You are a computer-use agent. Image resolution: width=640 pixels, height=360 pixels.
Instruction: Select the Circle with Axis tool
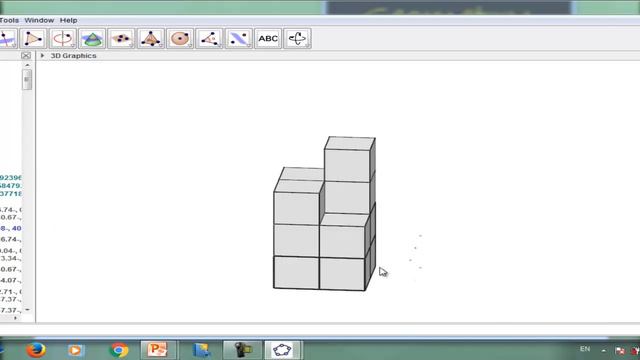tap(62, 39)
